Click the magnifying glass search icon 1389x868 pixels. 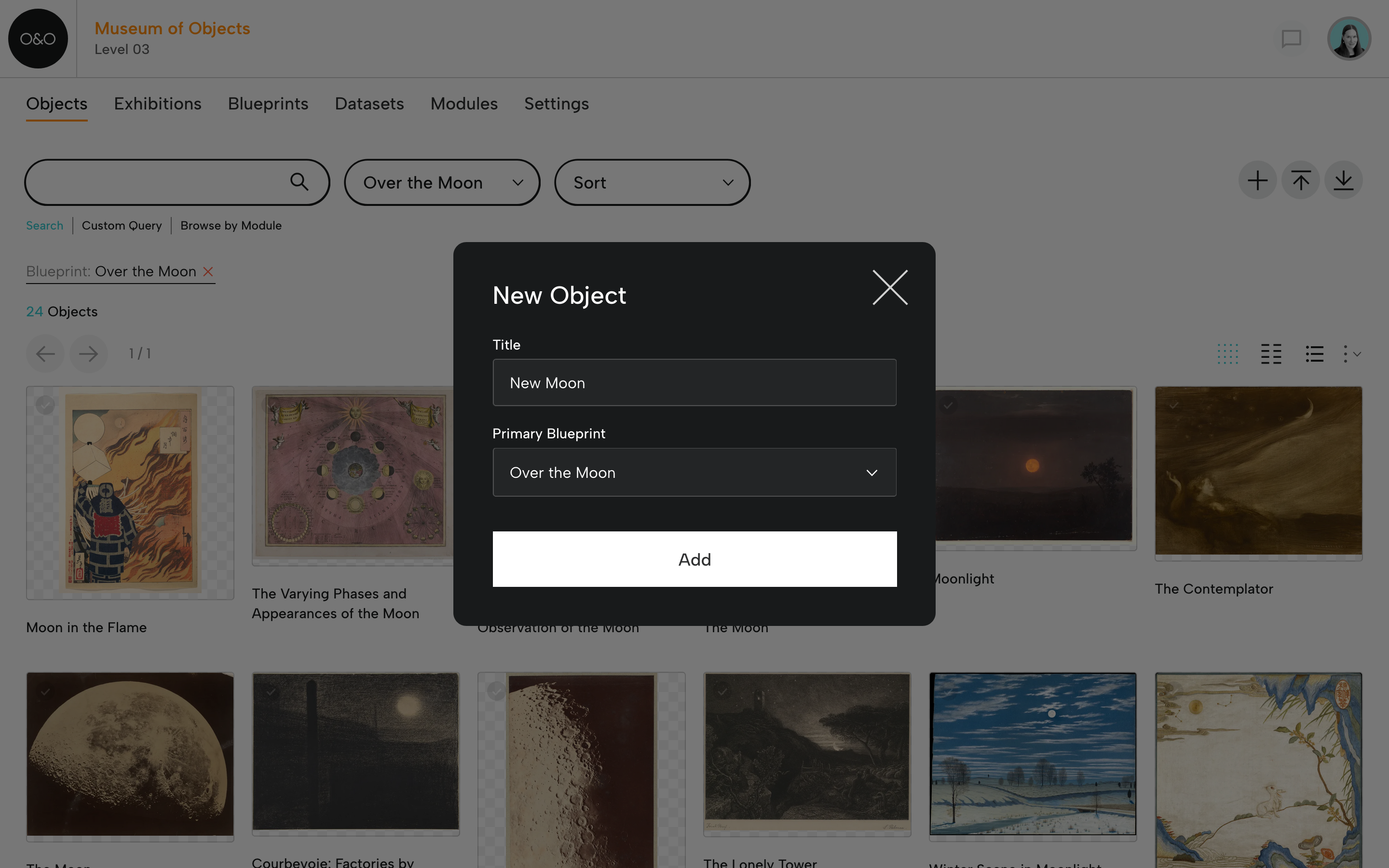[x=299, y=182]
